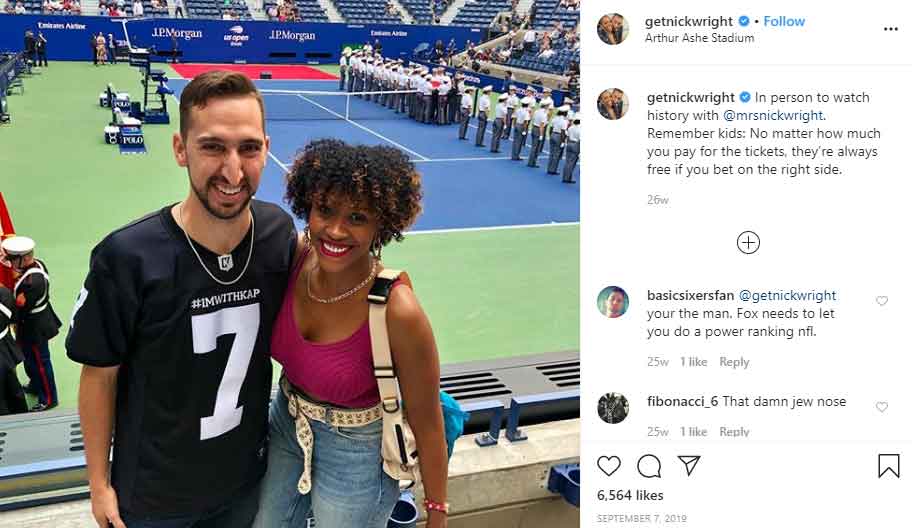912x528 pixels.
Task: Like basicsixersfan's comment with small heart
Action: (x=882, y=301)
